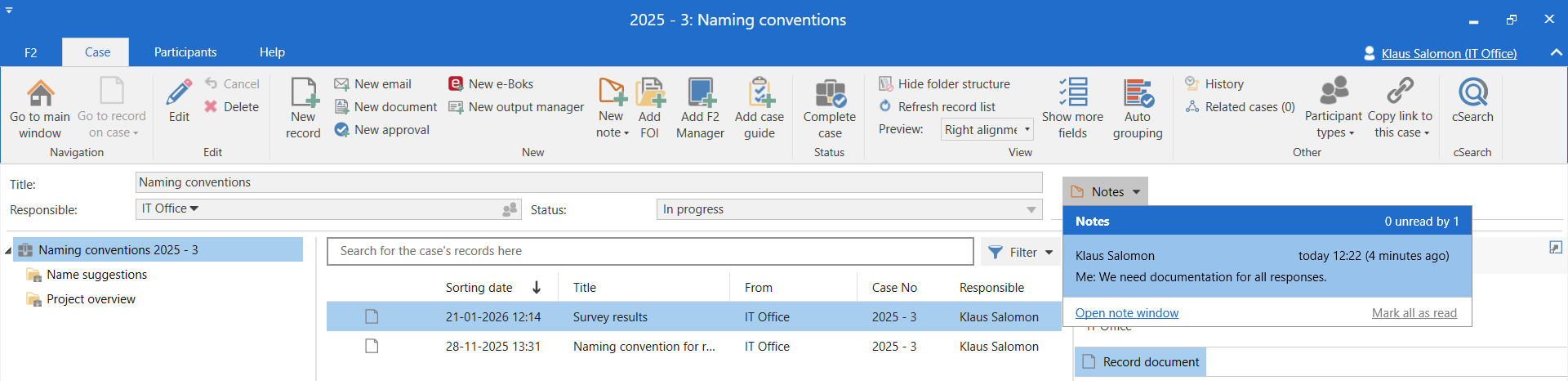Switch to the F2 tab
Image resolution: width=1568 pixels, height=381 pixels.
(30, 52)
